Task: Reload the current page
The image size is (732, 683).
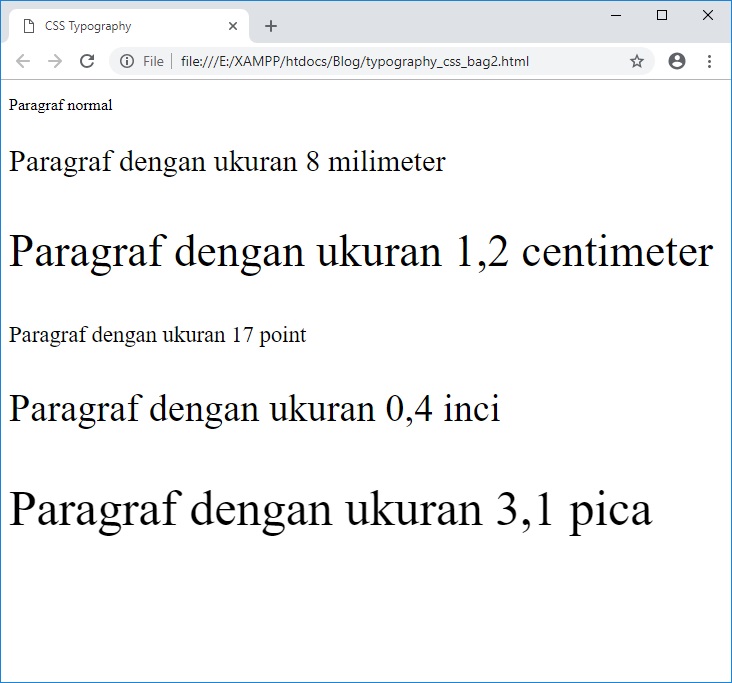Action: (x=87, y=61)
